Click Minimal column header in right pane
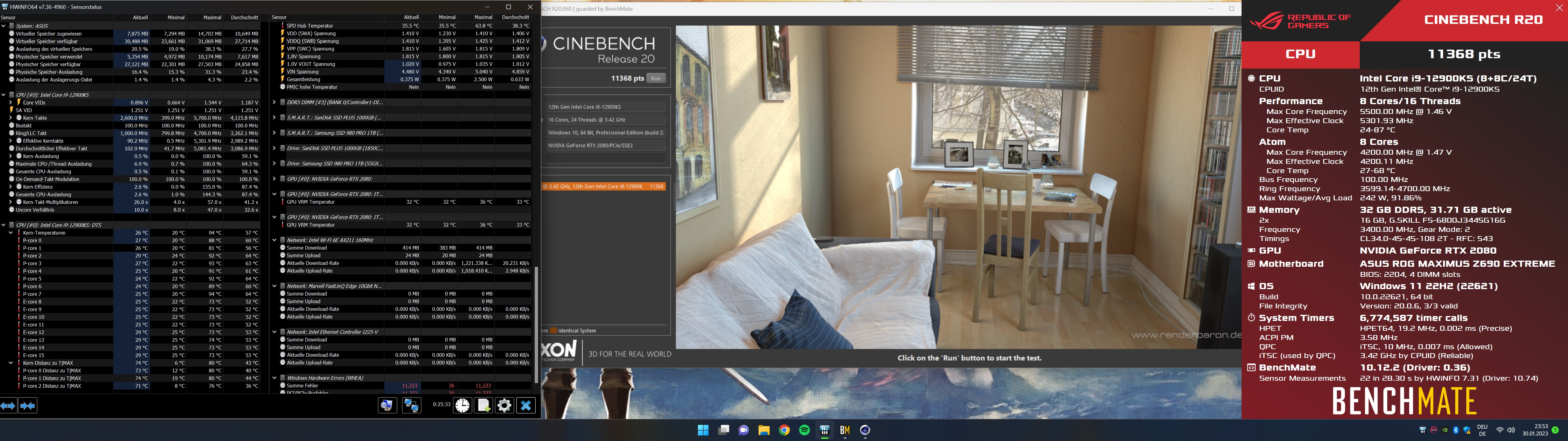The image size is (1568, 441). [x=439, y=18]
